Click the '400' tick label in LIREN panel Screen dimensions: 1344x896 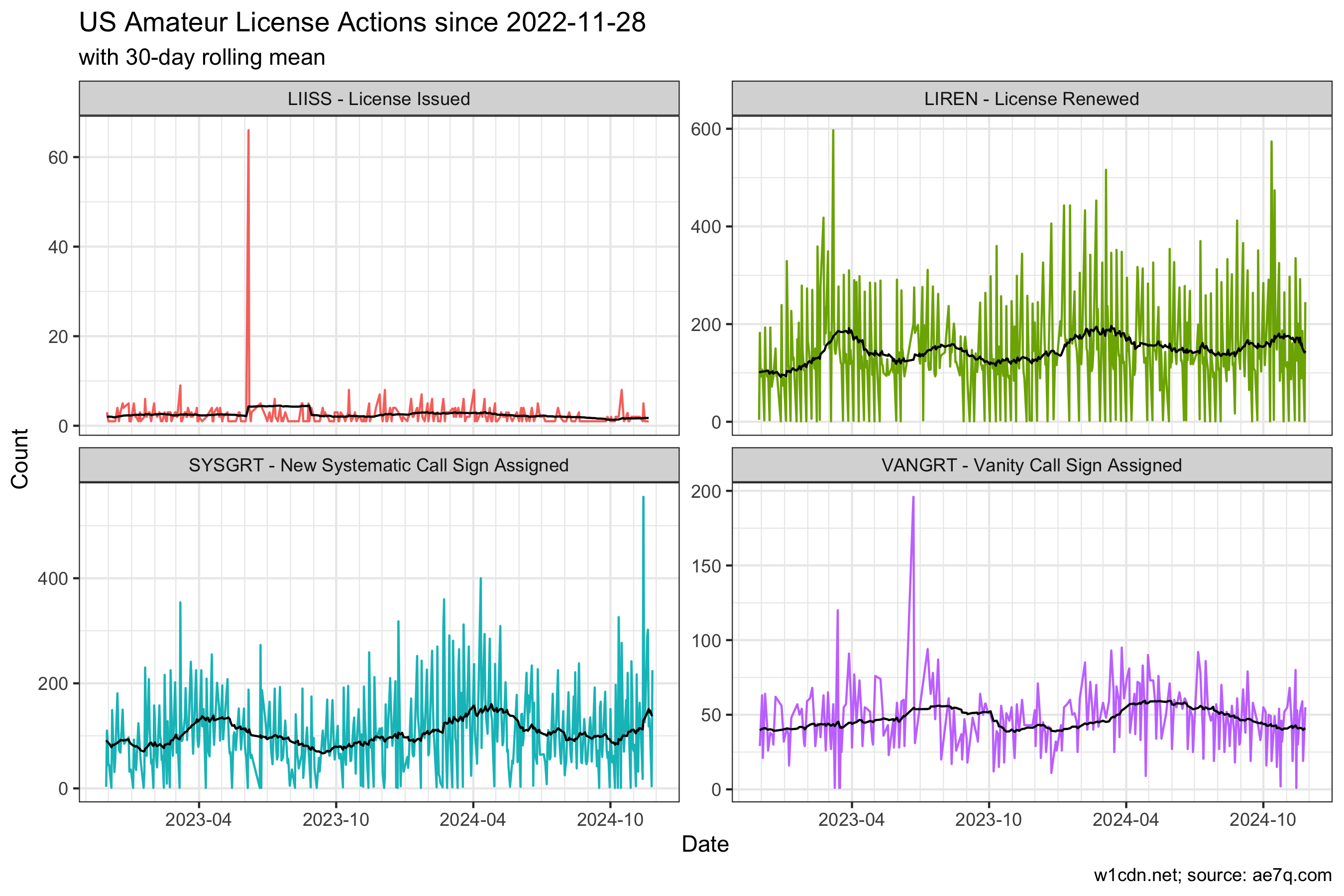tap(706, 227)
